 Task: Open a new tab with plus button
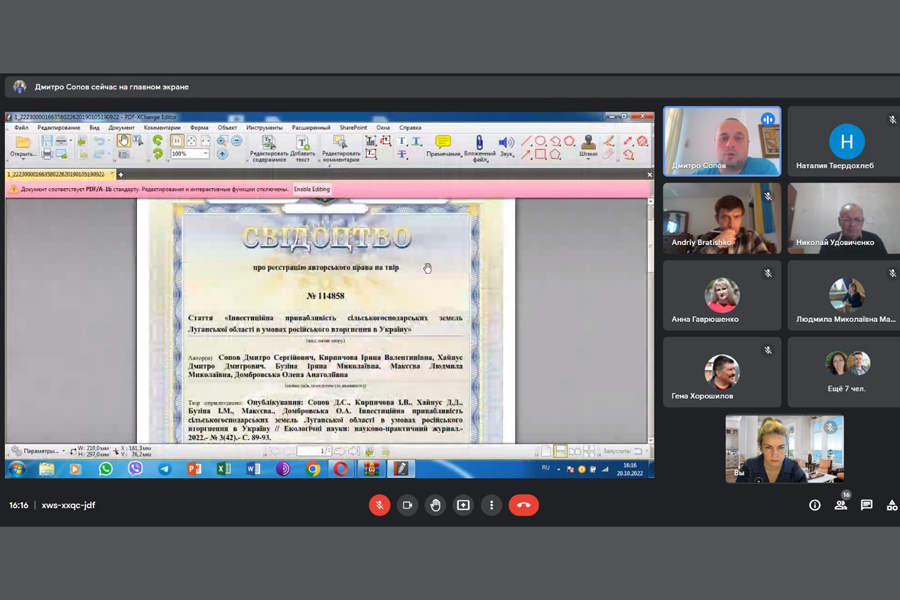(x=121, y=175)
